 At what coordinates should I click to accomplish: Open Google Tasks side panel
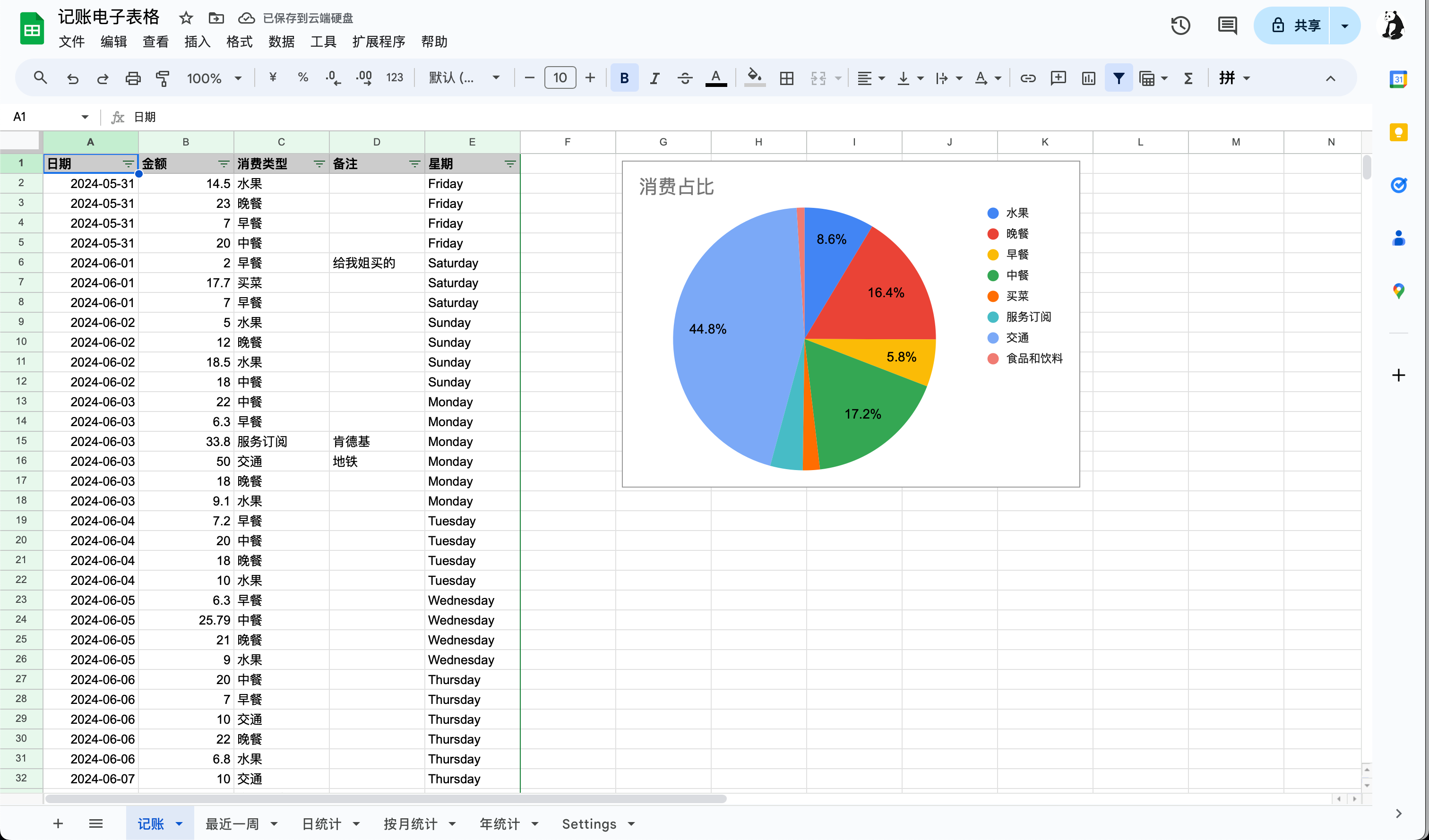coord(1398,185)
